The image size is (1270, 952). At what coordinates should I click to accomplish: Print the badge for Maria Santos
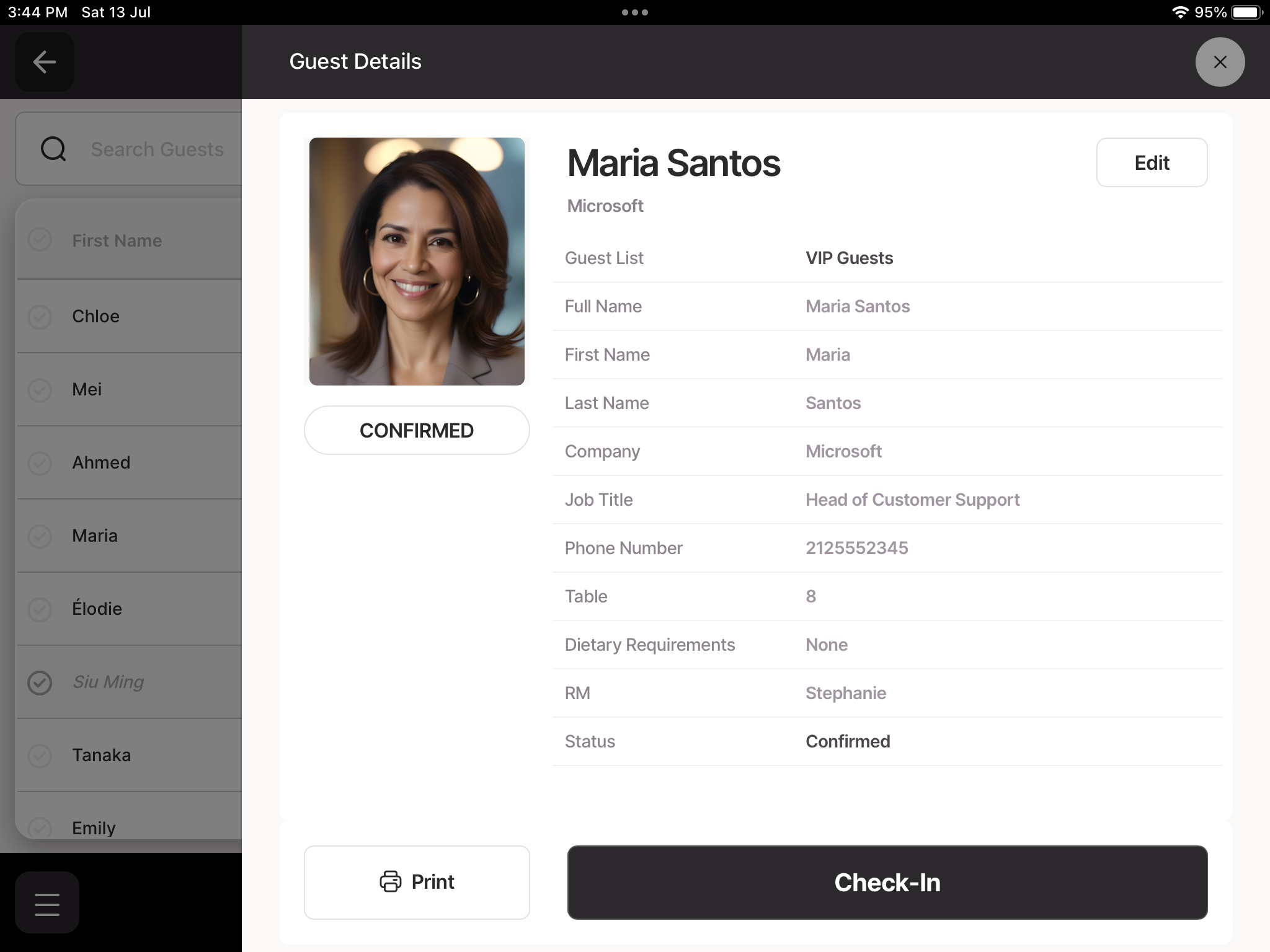pyautogui.click(x=417, y=882)
